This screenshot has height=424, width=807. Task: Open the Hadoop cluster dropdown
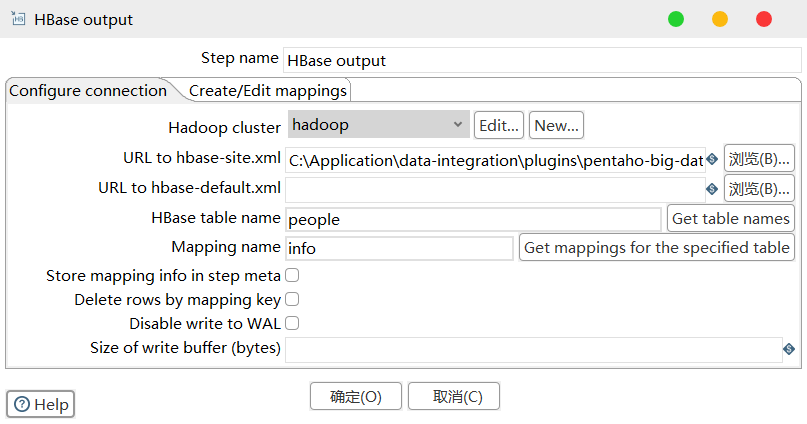[377, 125]
